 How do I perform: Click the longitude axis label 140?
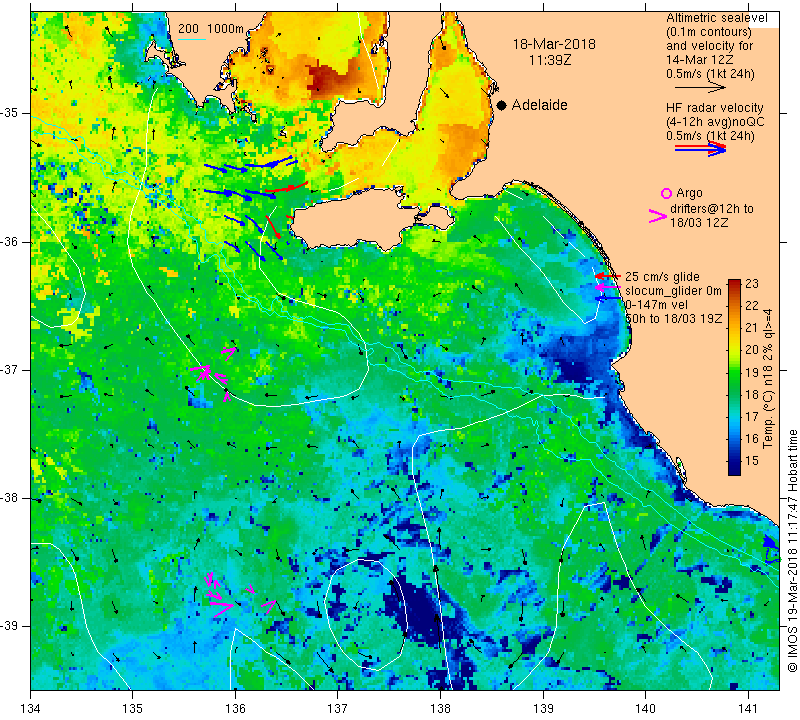pyautogui.click(x=645, y=709)
